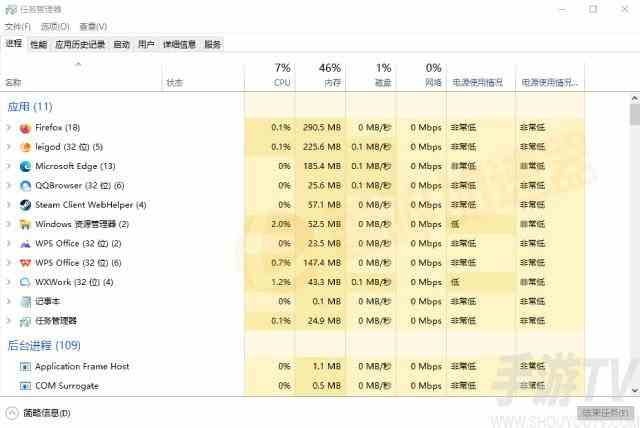640x428 pixels.
Task: Switch to the 详细信息 tab
Action: click(179, 44)
